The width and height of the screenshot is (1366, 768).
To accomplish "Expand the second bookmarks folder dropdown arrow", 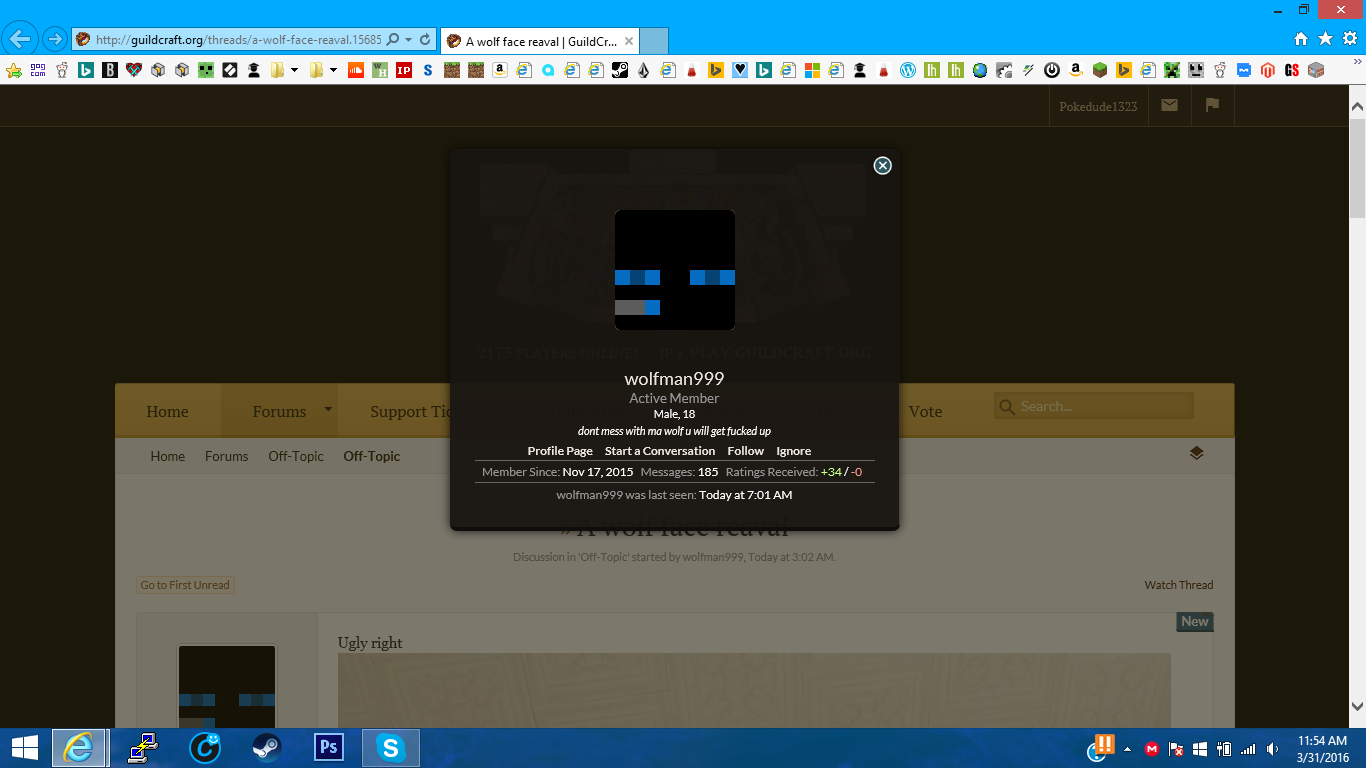I will 333,70.
